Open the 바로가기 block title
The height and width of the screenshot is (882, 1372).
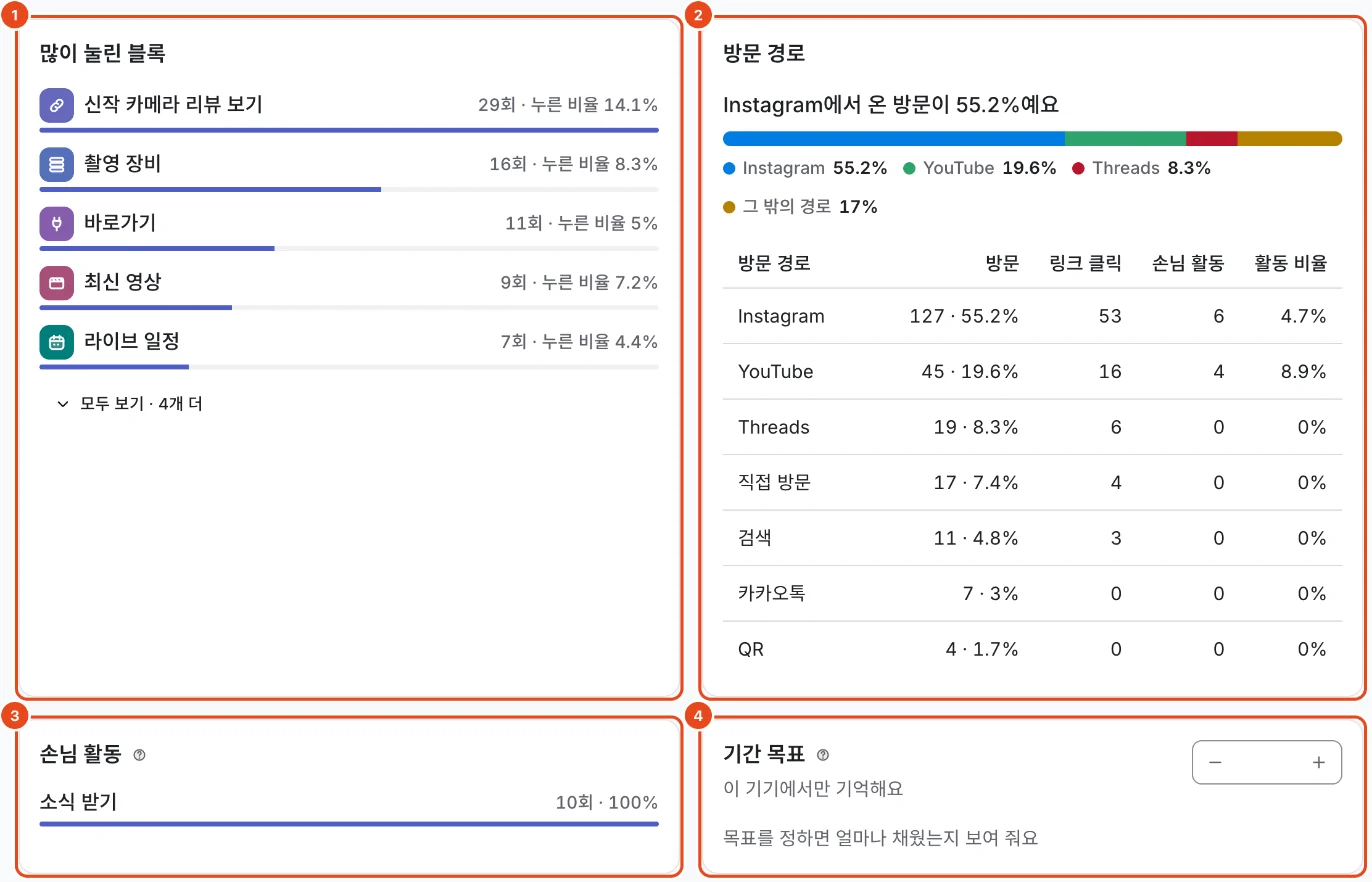pos(120,223)
